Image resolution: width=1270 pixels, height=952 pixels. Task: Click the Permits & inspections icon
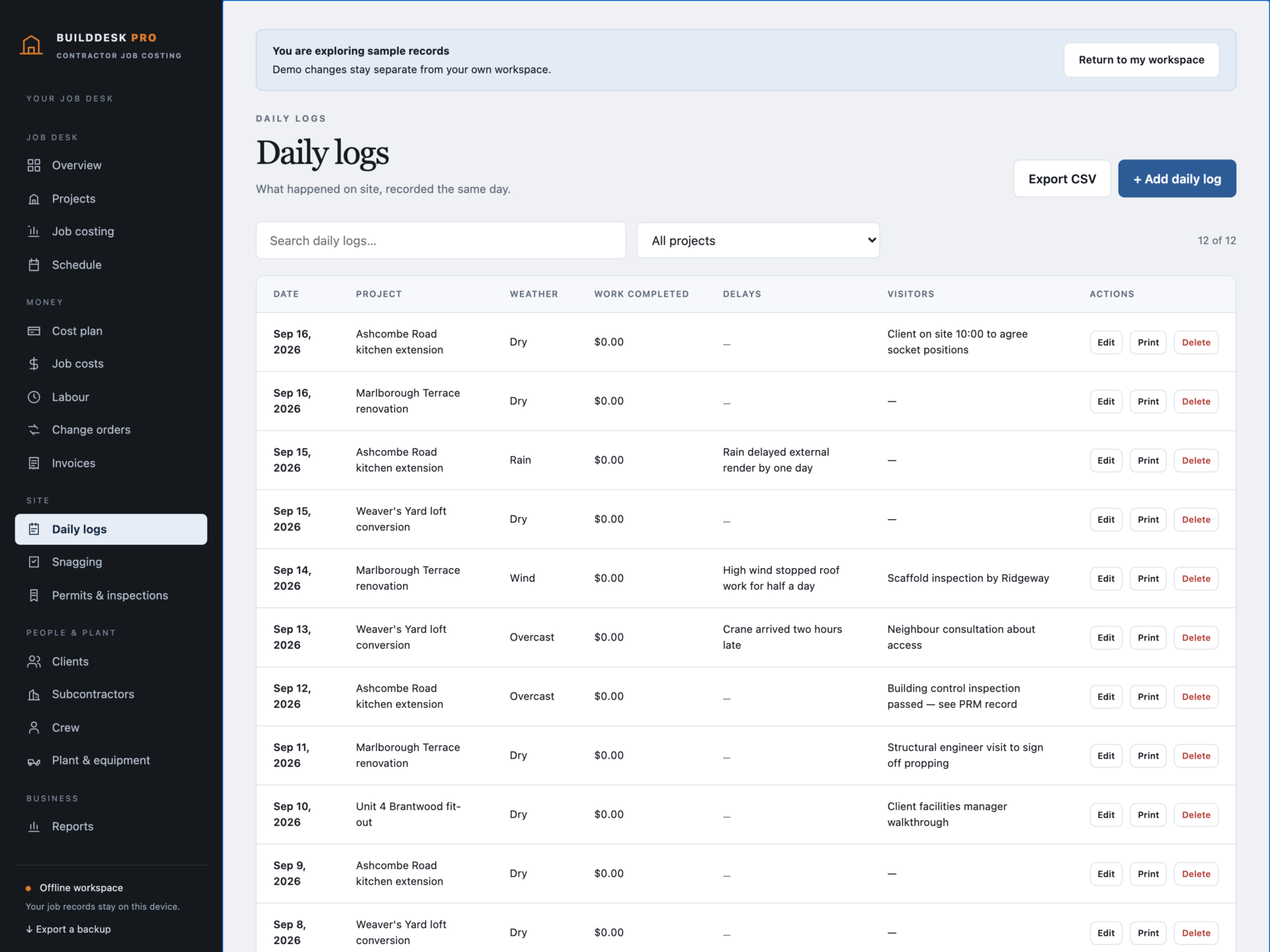[34, 595]
